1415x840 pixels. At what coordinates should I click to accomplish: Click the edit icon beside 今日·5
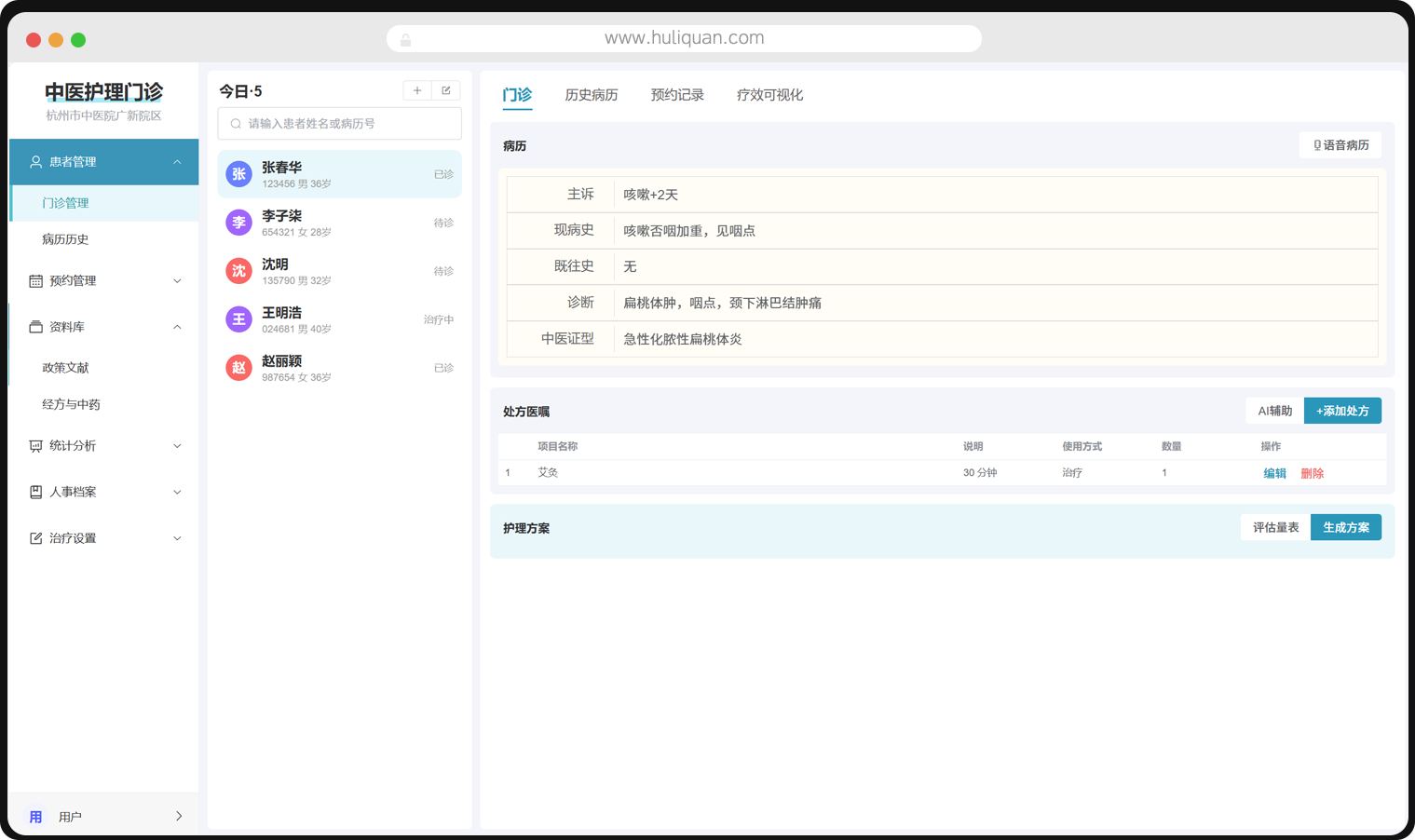[446, 90]
